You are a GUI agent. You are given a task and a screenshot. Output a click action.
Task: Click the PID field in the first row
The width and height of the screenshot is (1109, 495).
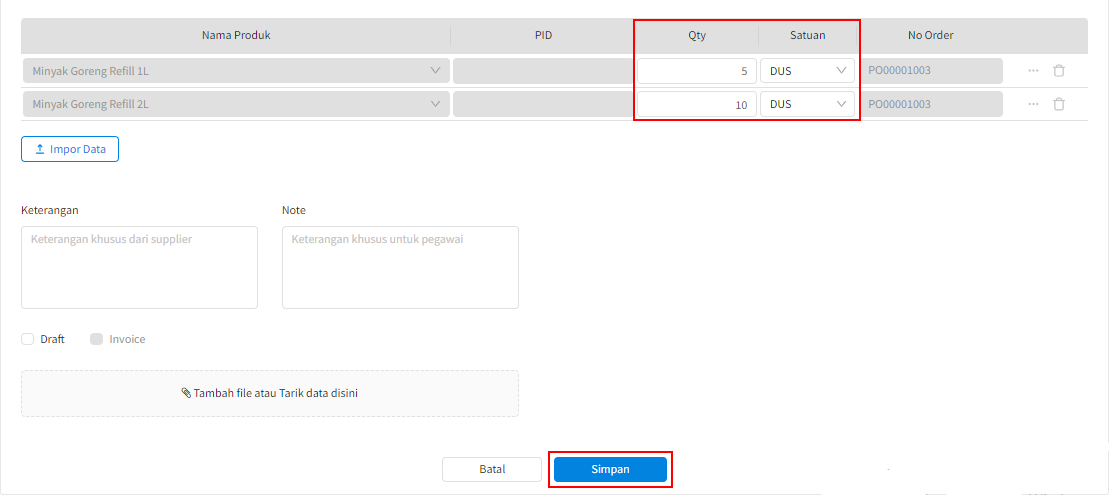click(543, 71)
